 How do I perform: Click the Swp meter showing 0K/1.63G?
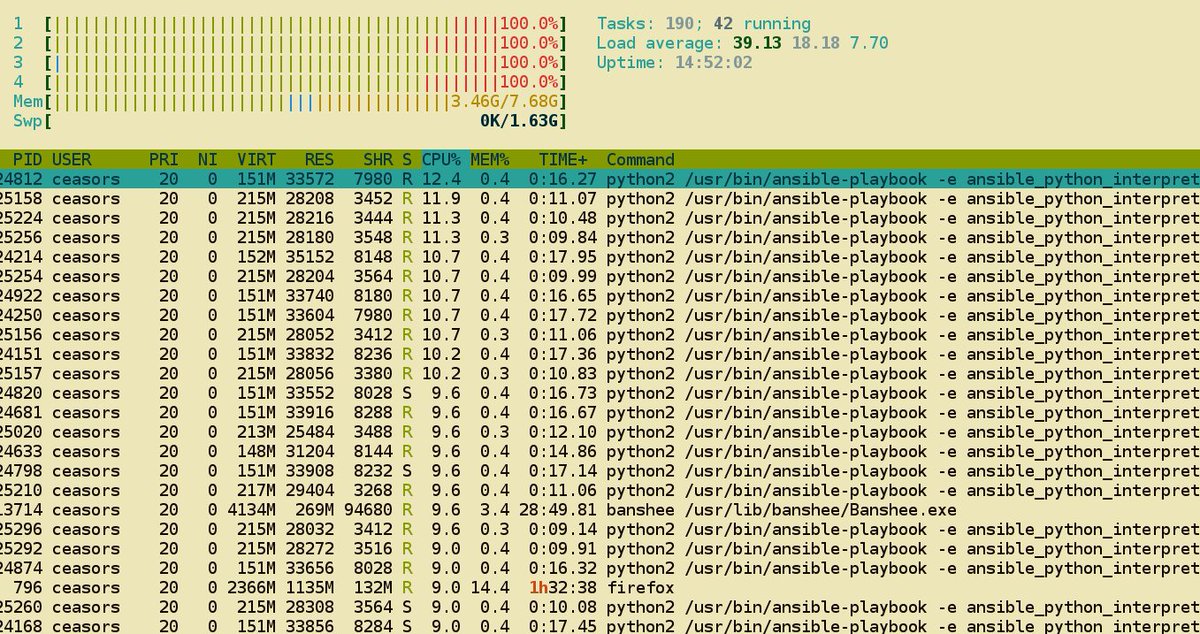(290, 121)
